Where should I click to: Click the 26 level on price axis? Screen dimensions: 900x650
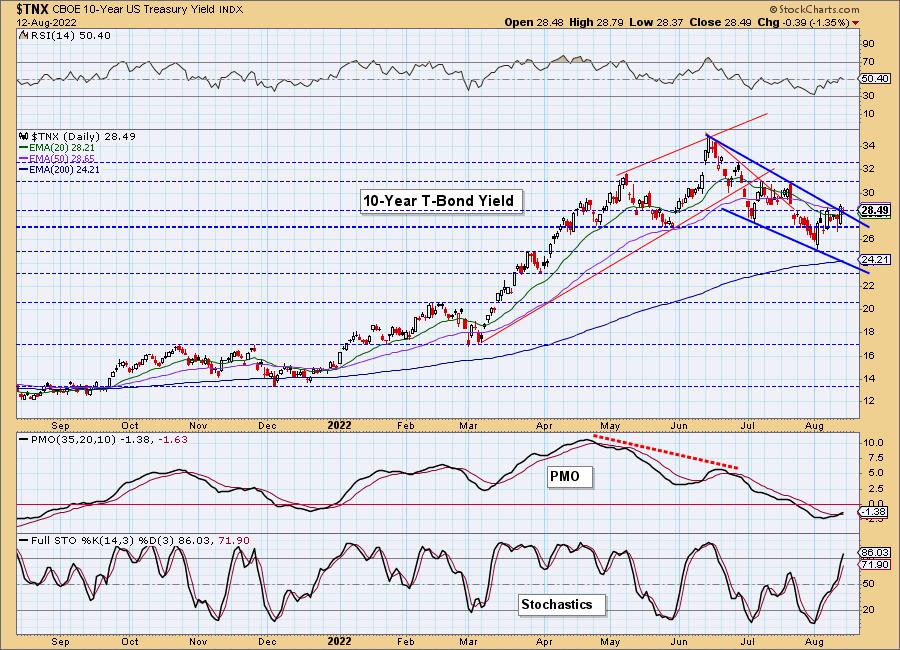point(868,238)
